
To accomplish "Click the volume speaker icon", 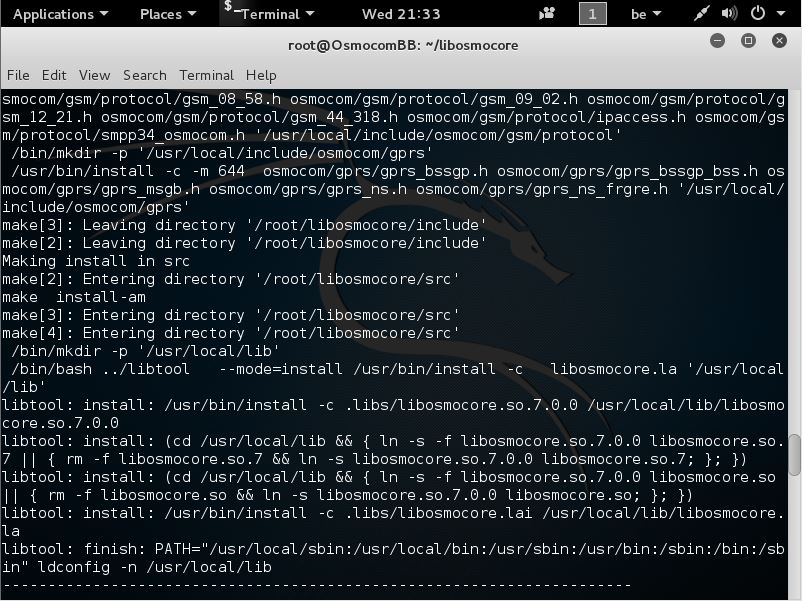I will click(729, 14).
